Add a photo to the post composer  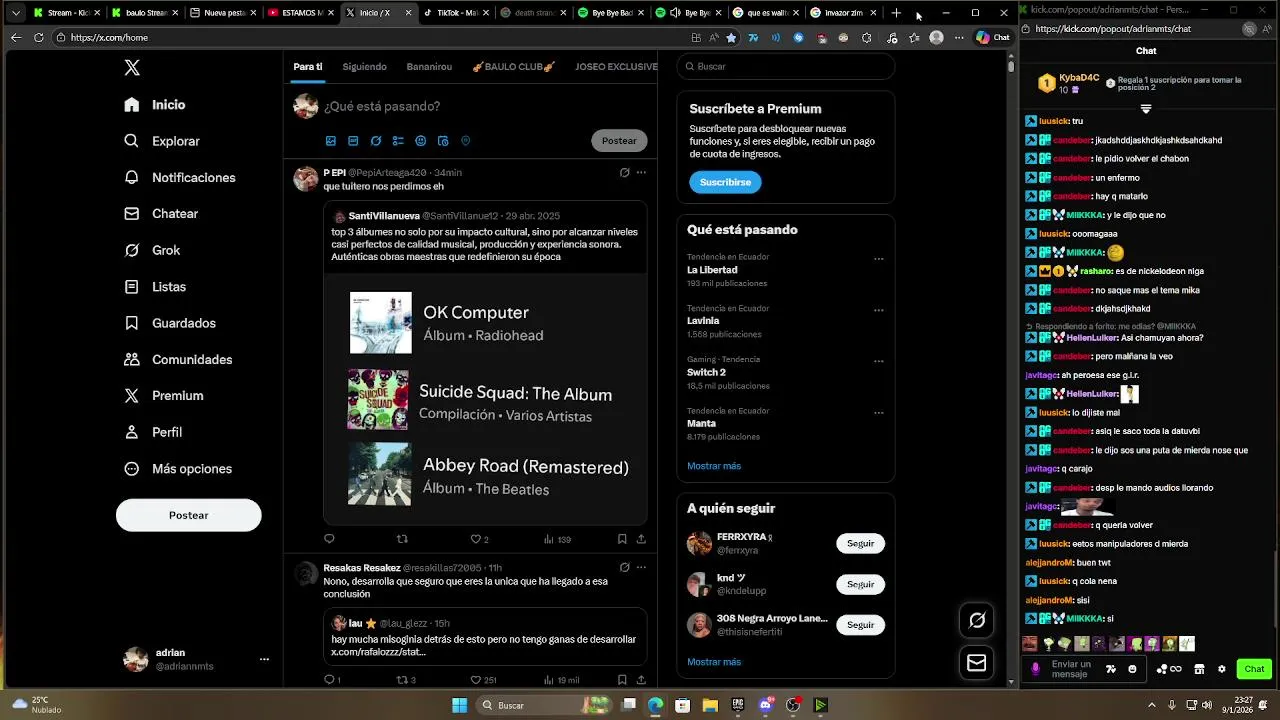(x=331, y=141)
